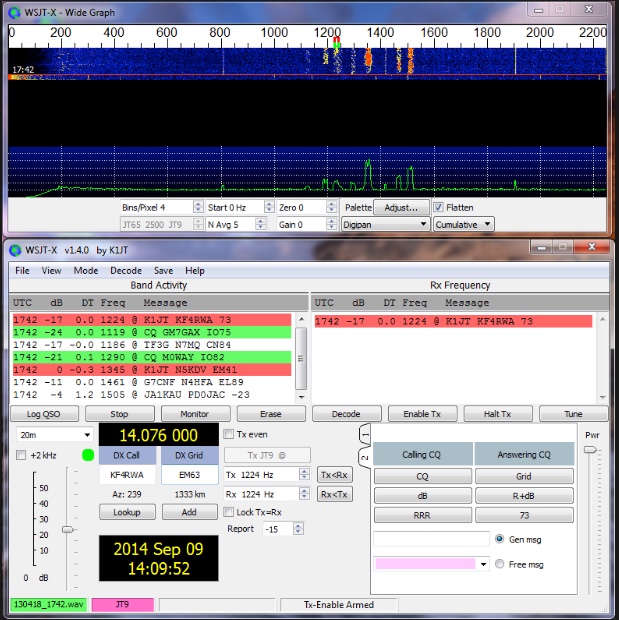Viewport: 619px width, 620px height.
Task: Open the Mode menu
Action: (85, 270)
